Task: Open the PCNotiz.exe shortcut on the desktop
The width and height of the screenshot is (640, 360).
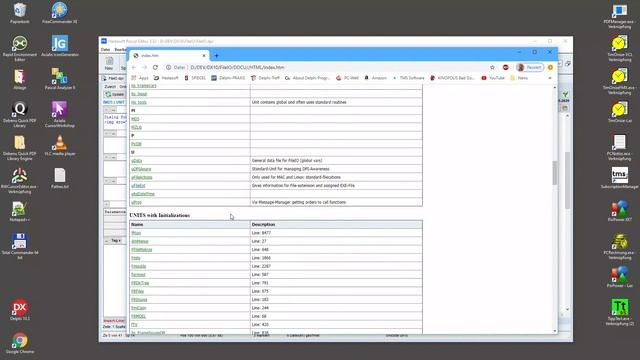Action: pyautogui.click(x=620, y=148)
